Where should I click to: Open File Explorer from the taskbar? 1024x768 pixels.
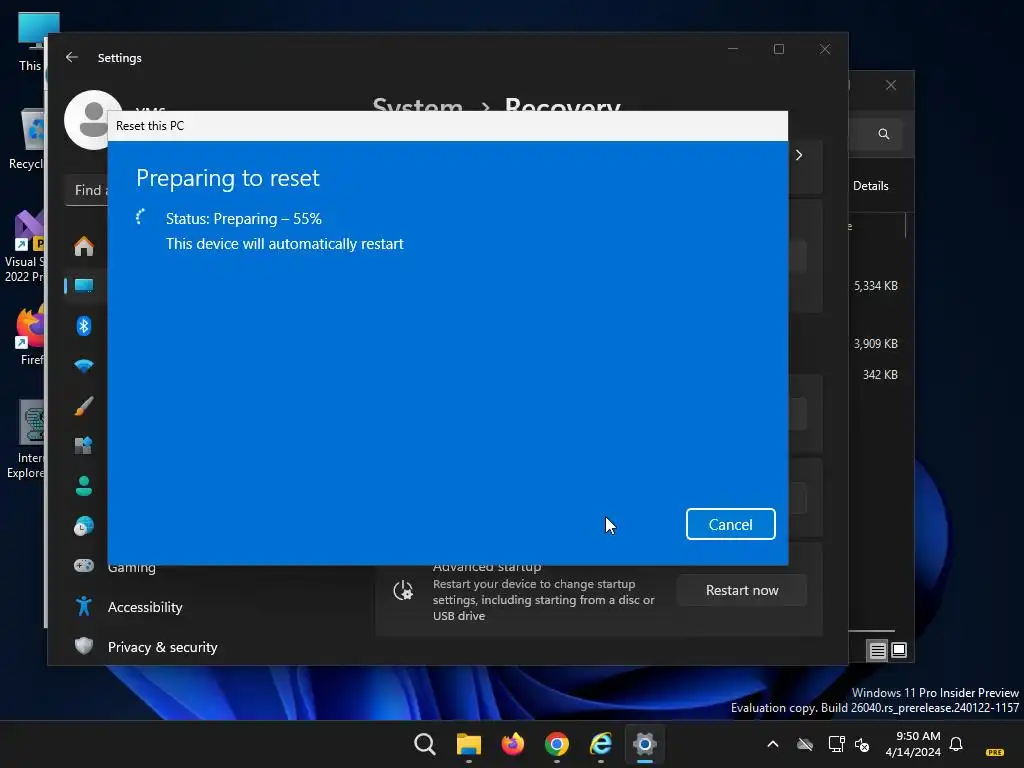click(468, 744)
